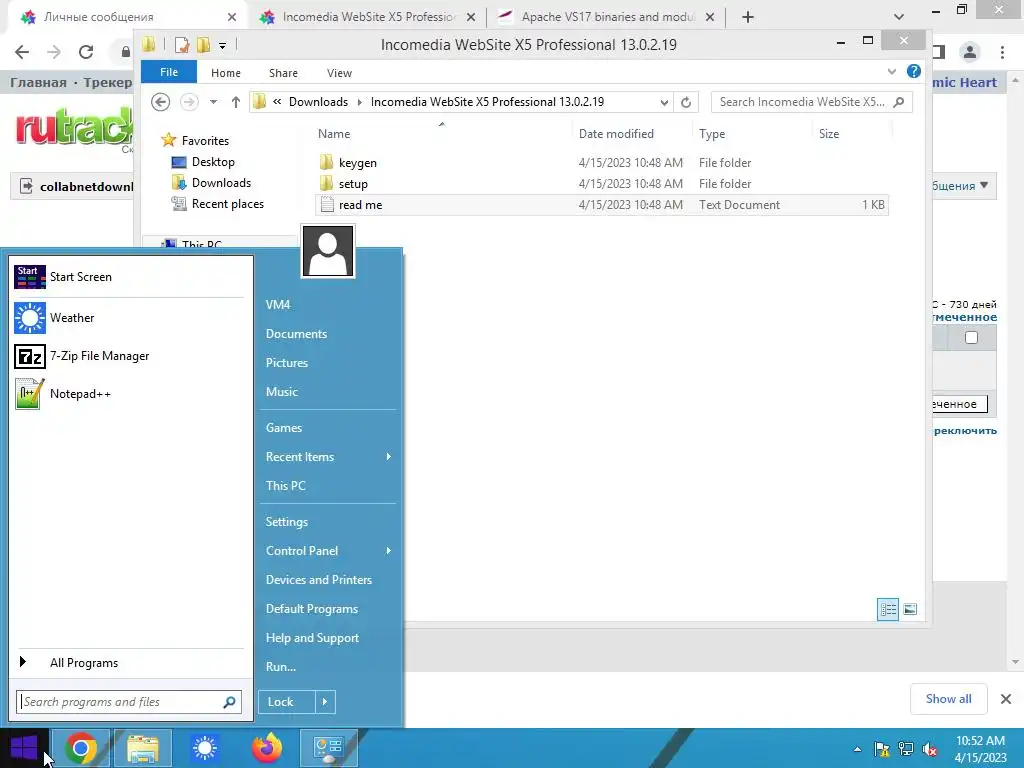Switch to large icons view layout
The height and width of the screenshot is (768, 1024).
(910, 609)
